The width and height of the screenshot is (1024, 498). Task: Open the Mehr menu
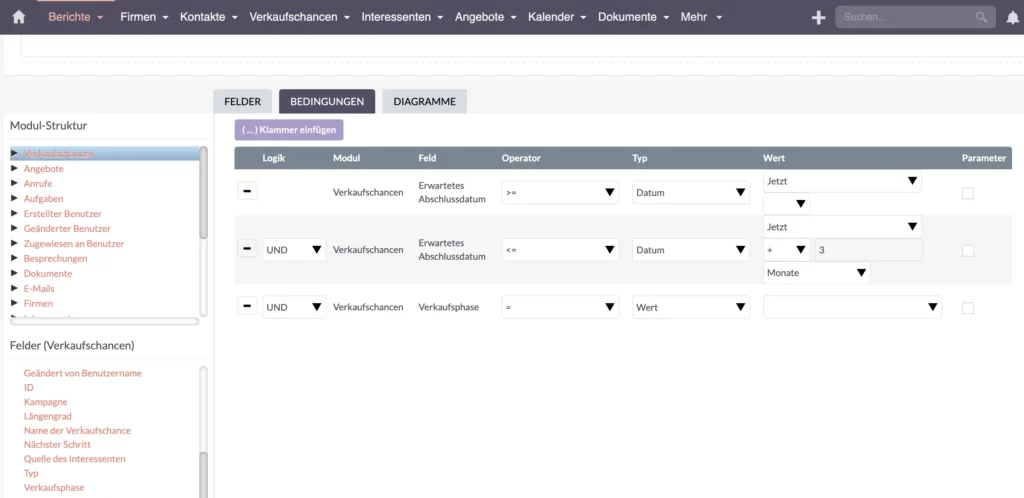tap(701, 17)
